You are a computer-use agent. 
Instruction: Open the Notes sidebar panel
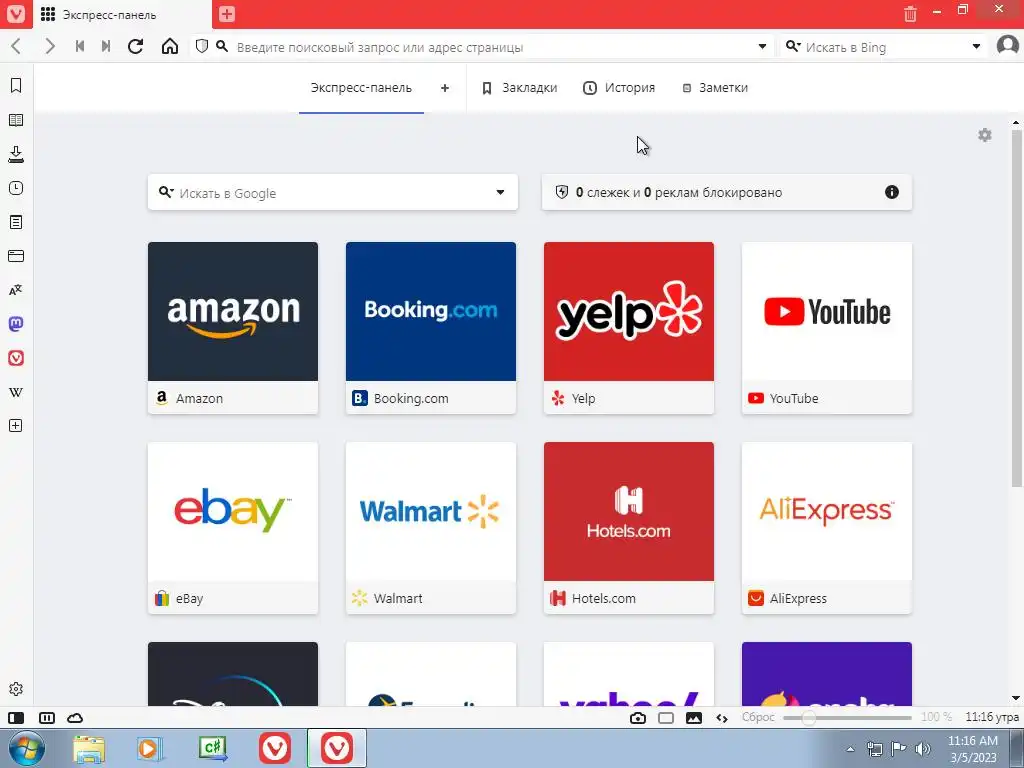click(x=16, y=222)
